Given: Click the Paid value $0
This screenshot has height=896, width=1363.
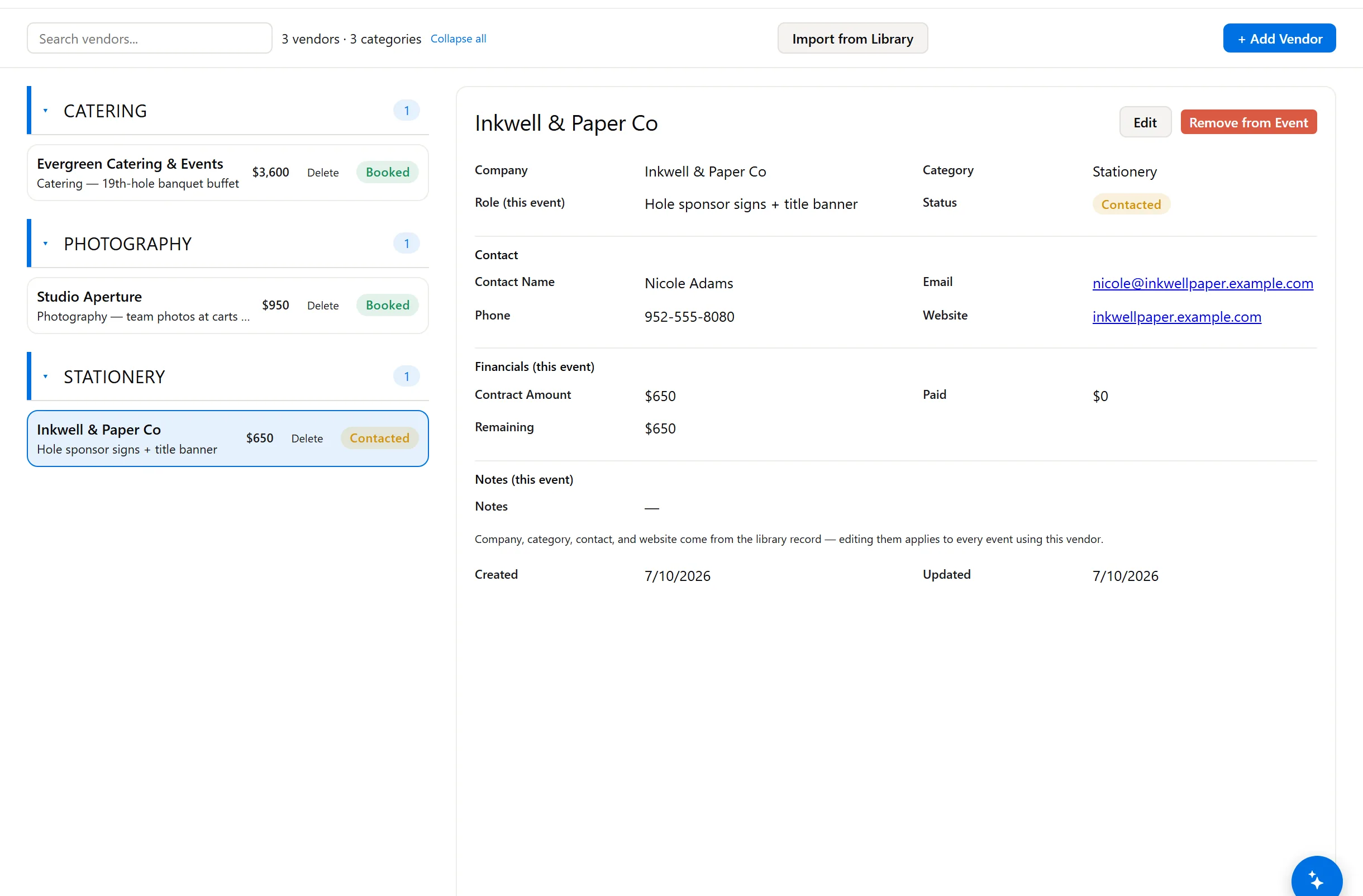Looking at the screenshot, I should tap(1099, 395).
